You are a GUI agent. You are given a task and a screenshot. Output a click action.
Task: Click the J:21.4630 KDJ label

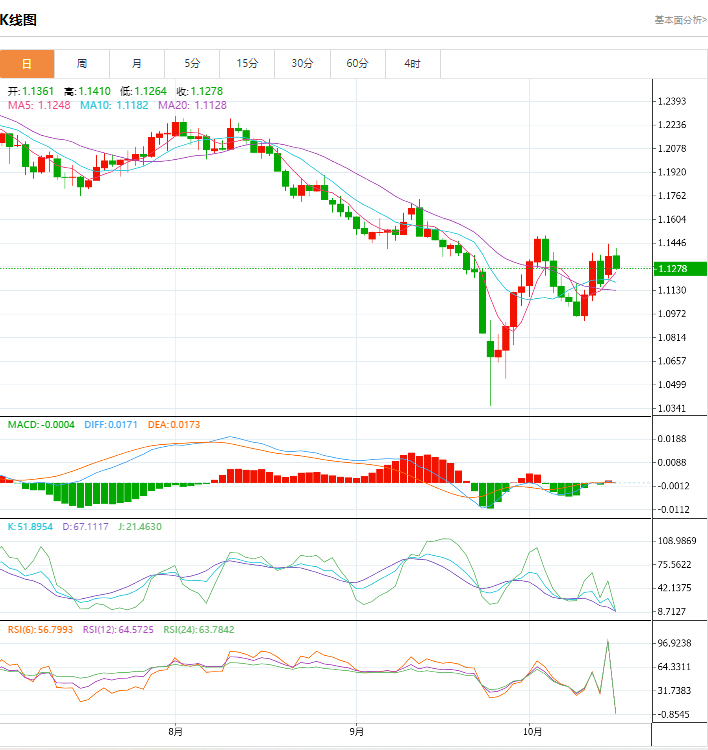[x=140, y=527]
